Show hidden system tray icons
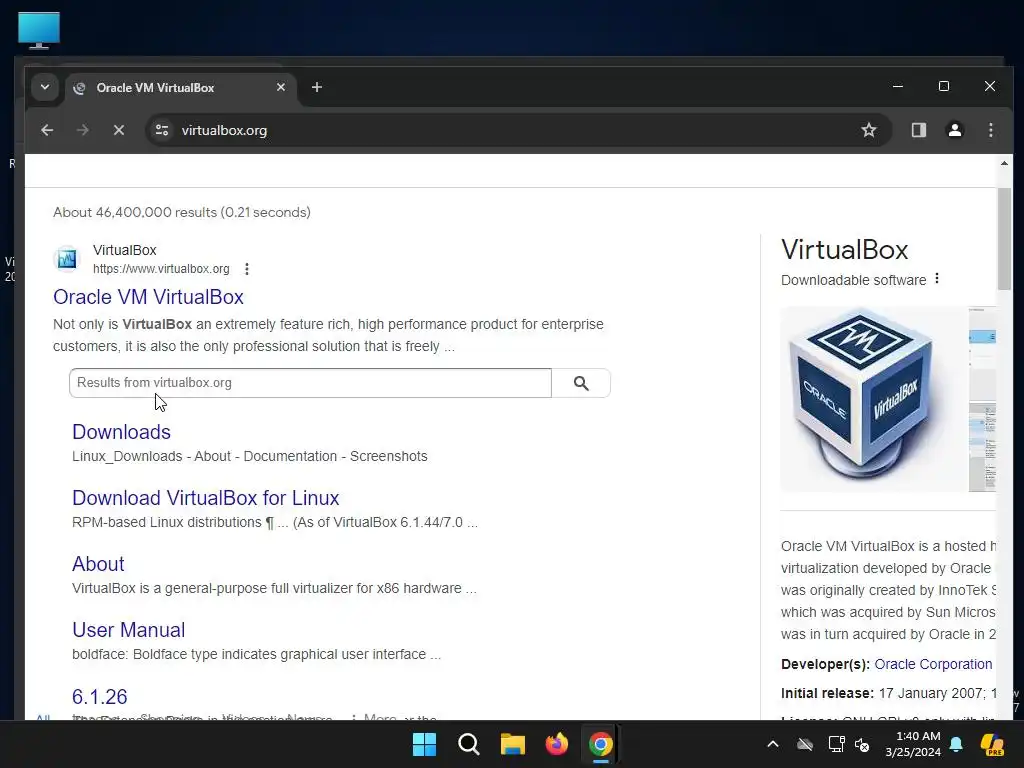 [773, 744]
